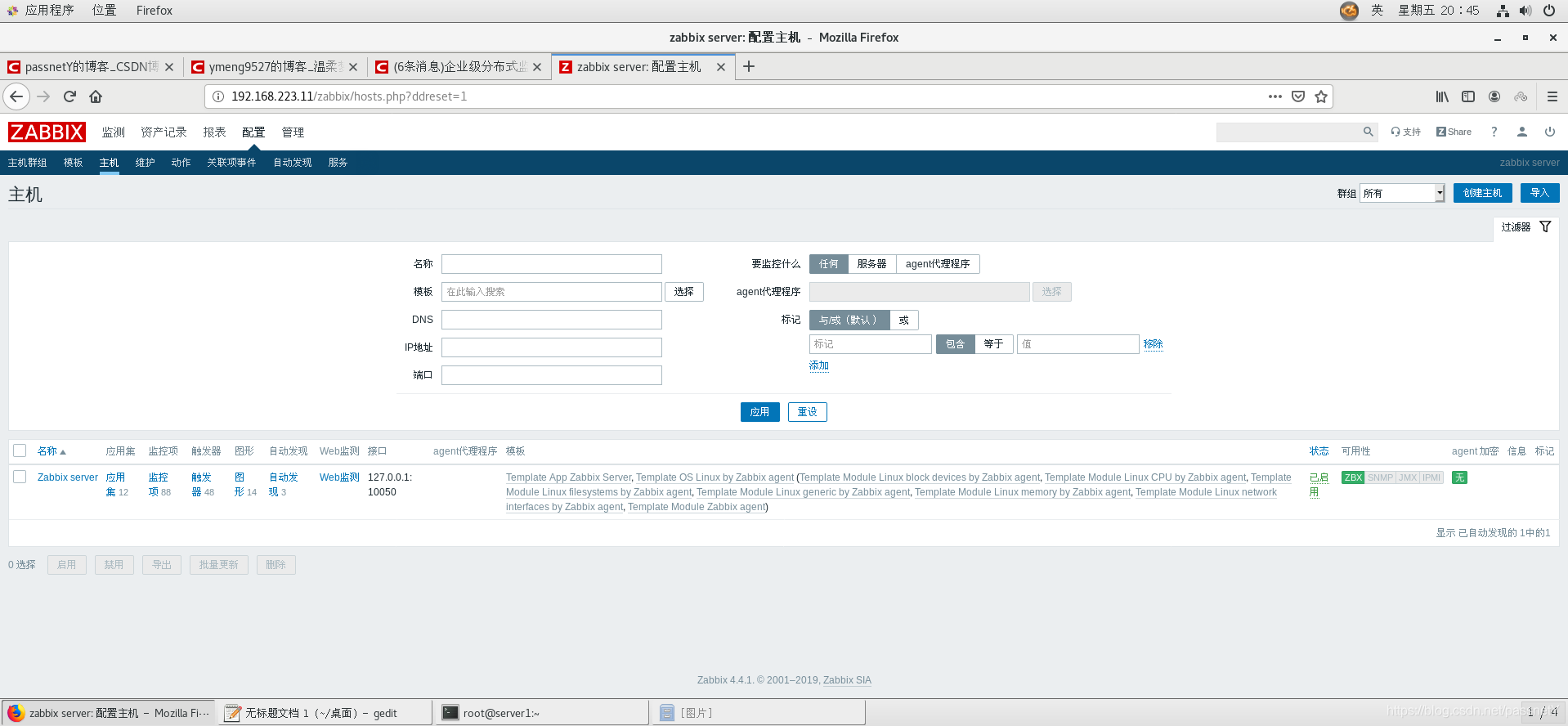Screen dimensions: 1568x726
Task: Select '与/或（默认）' tag mode
Action: pyautogui.click(x=849, y=320)
